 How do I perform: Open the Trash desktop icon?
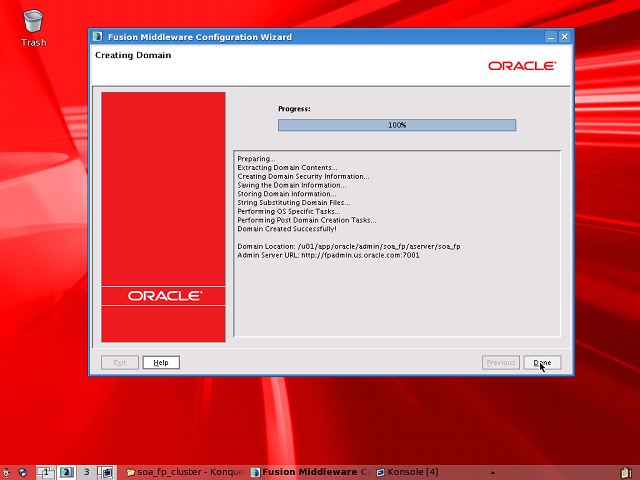point(33,28)
